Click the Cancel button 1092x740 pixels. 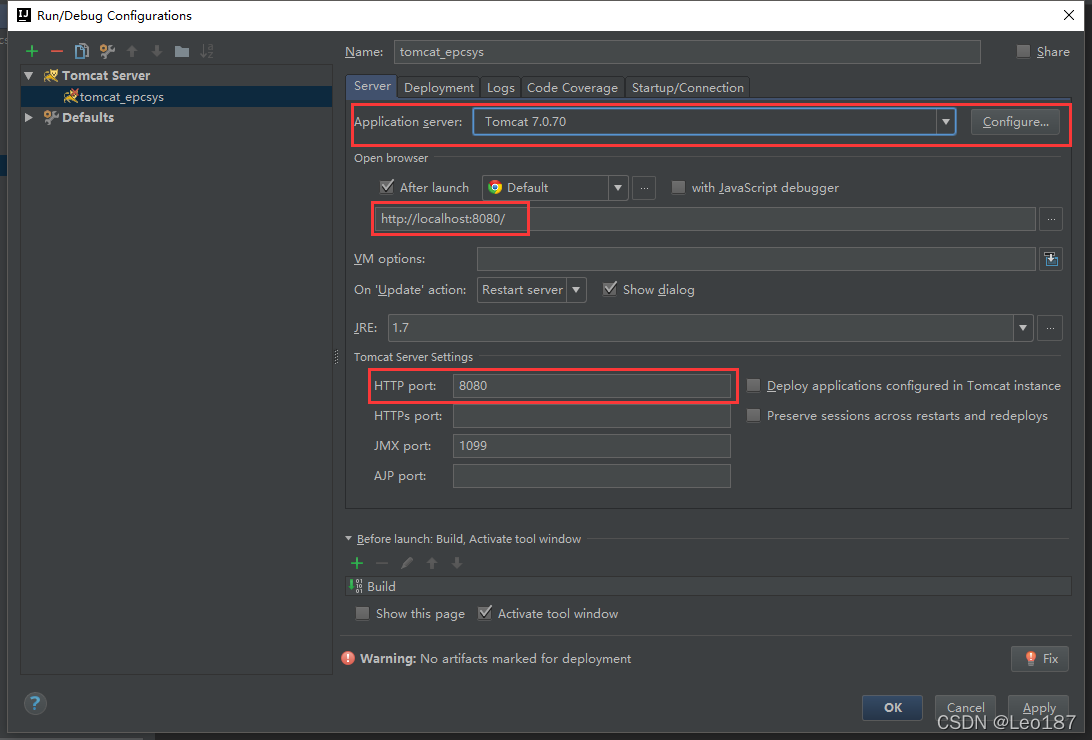[965, 707]
